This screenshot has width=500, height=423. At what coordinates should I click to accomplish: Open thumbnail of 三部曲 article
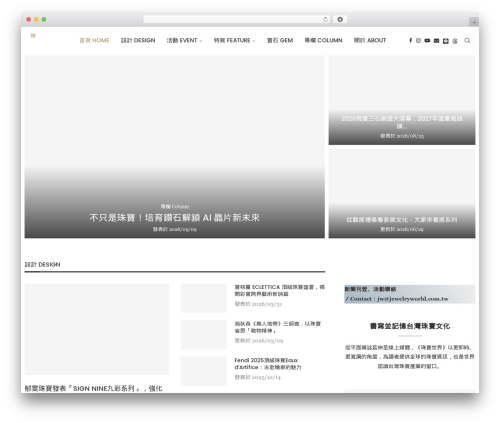pyautogui.click(x=204, y=335)
